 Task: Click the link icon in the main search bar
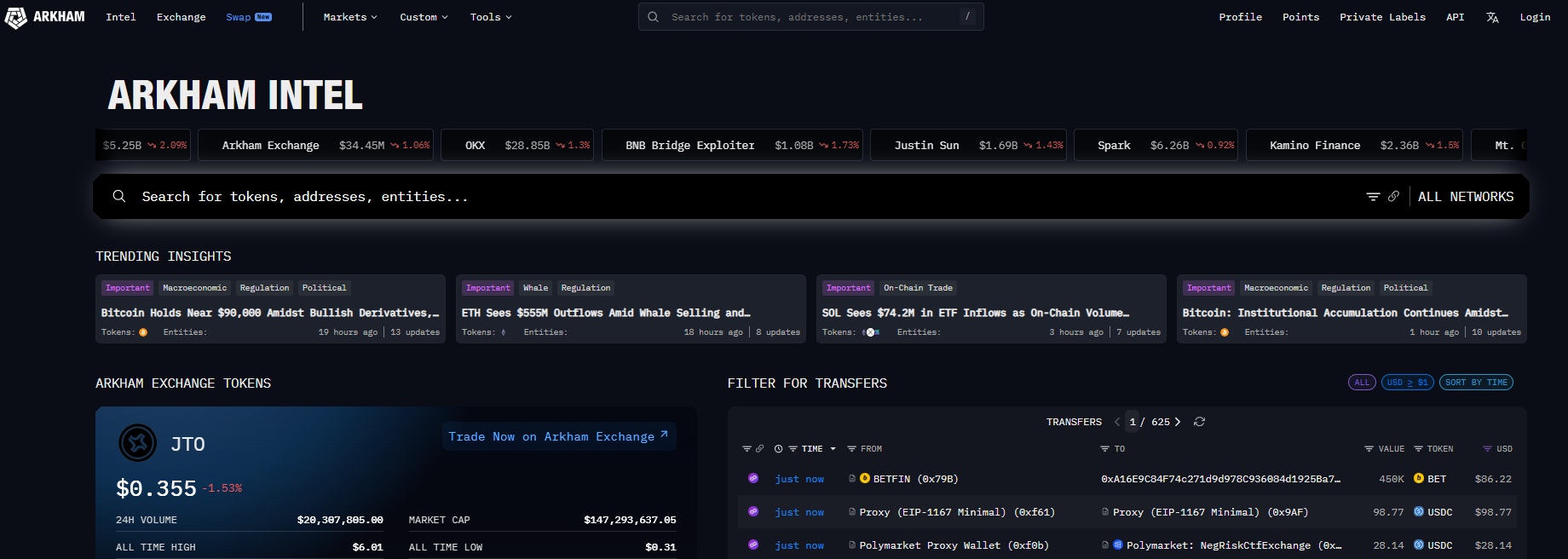click(x=1393, y=197)
